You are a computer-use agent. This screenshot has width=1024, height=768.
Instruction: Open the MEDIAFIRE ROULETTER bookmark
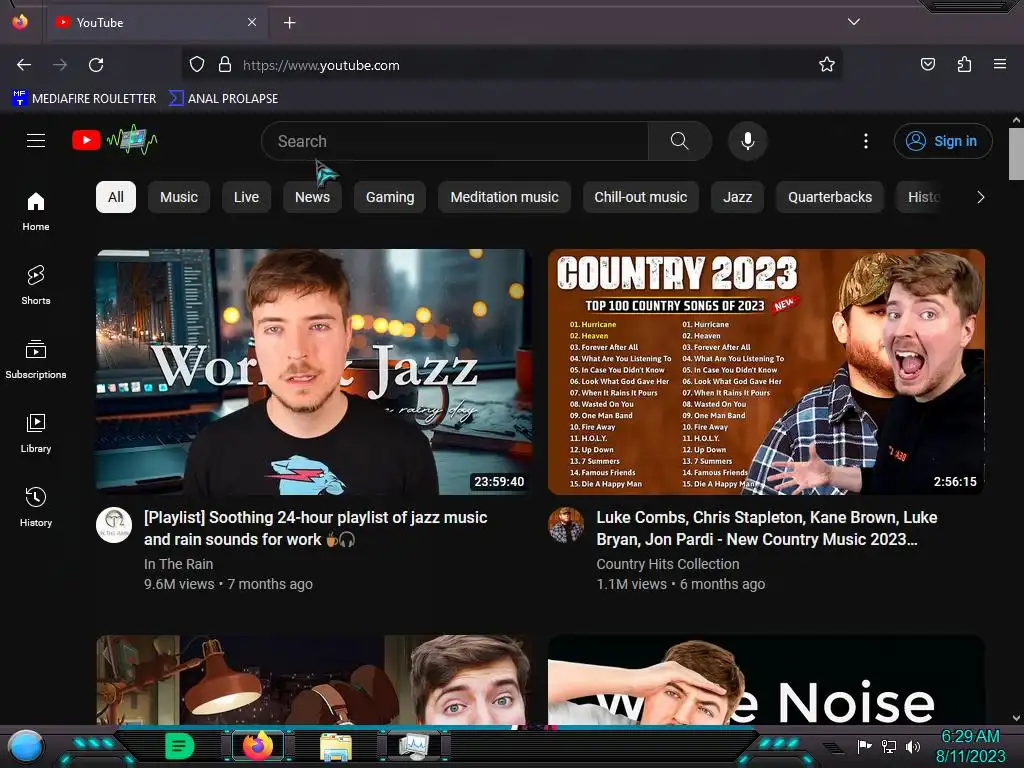tap(84, 99)
